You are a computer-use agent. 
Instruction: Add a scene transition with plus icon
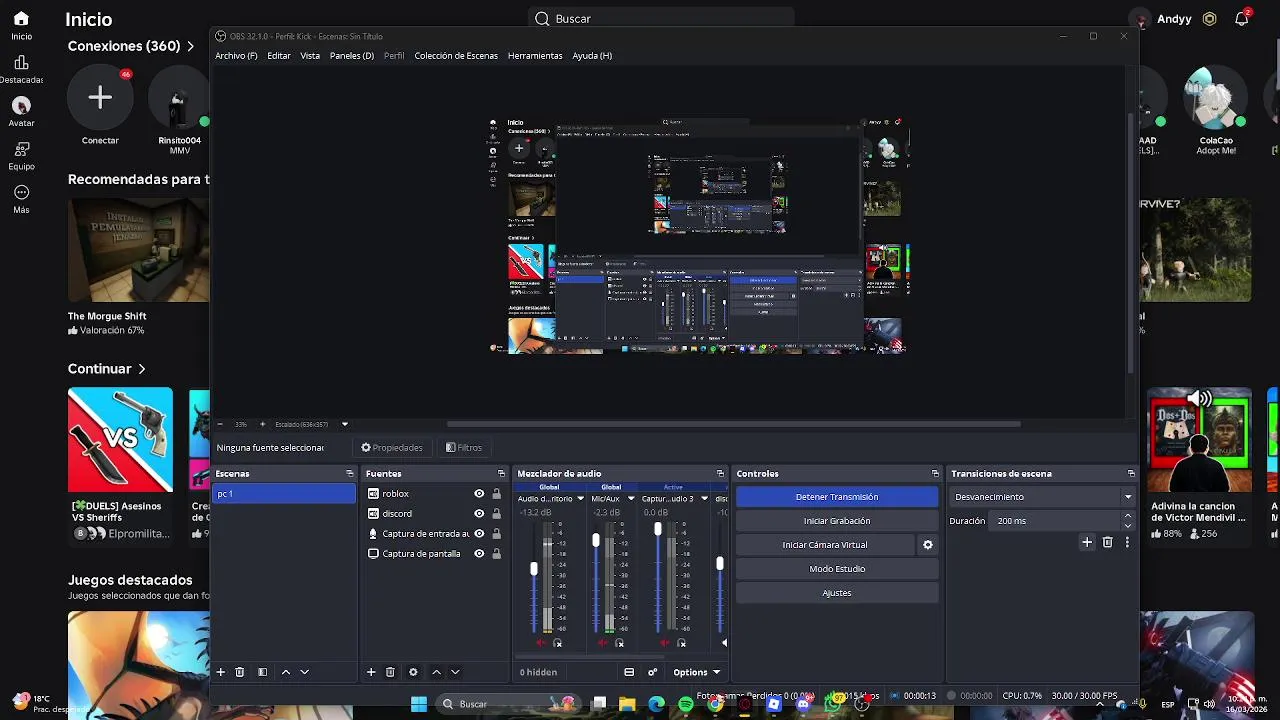1087,542
